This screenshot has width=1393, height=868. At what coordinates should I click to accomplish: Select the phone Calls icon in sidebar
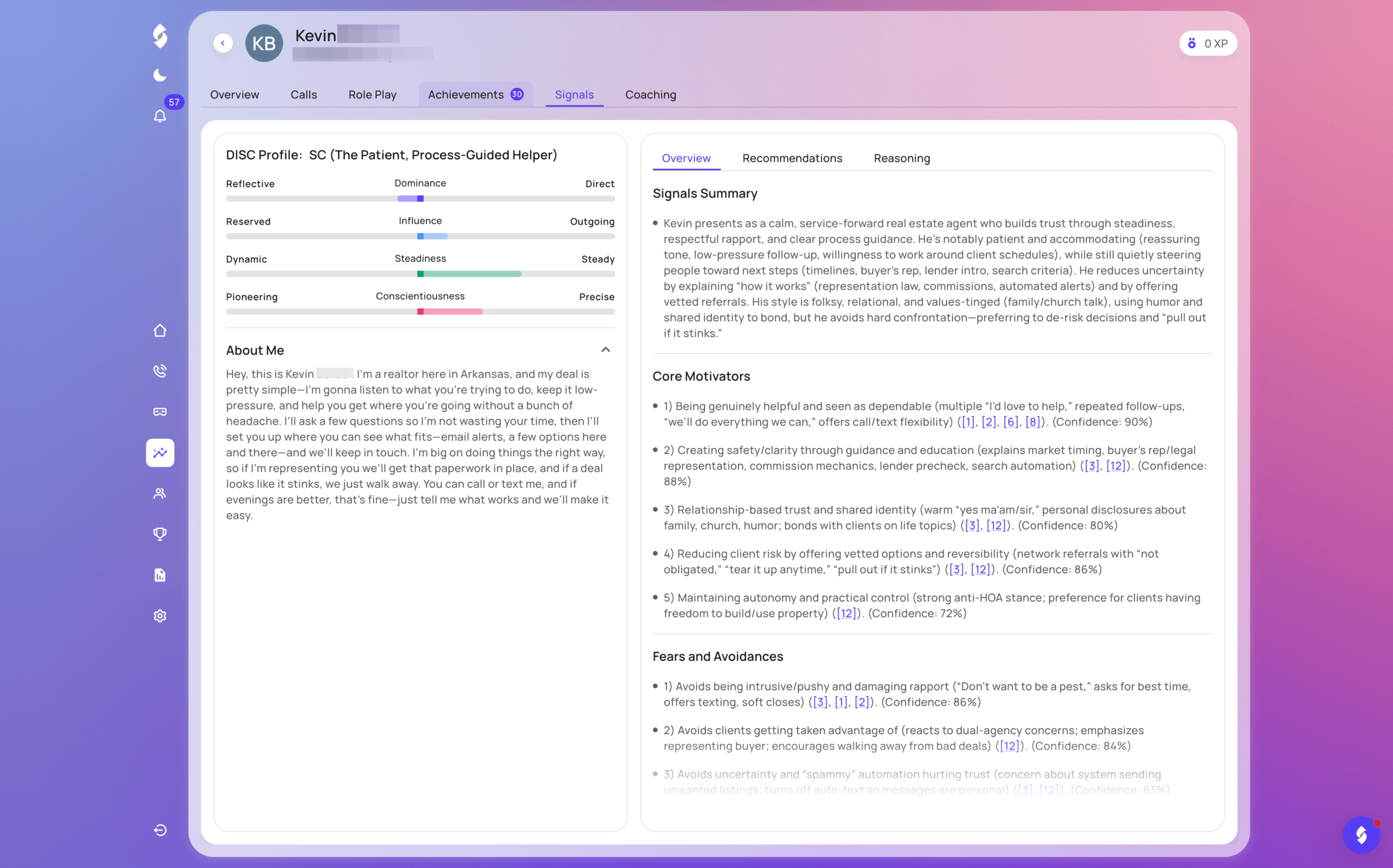159,370
